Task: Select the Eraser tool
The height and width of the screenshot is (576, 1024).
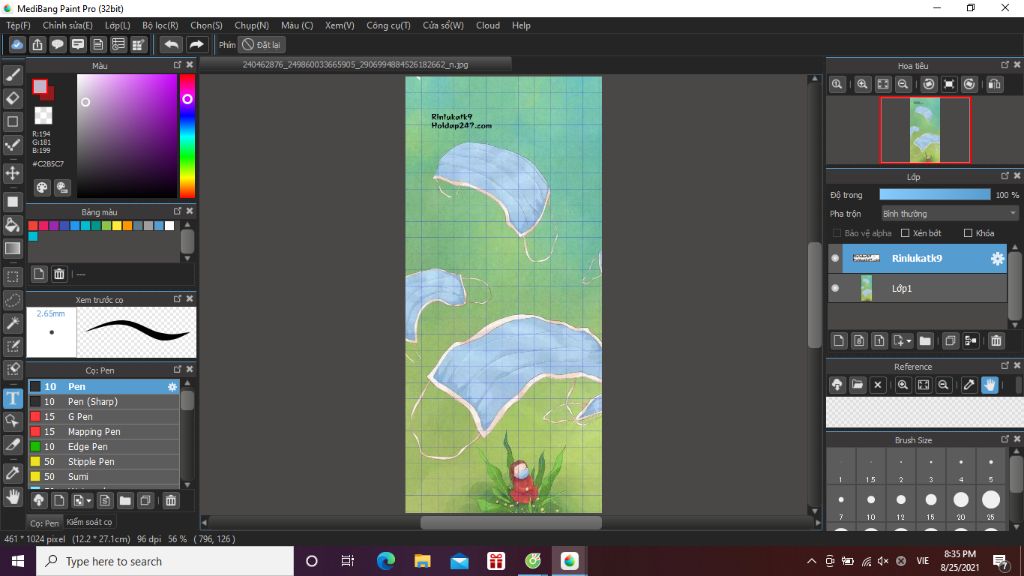Action: (12, 98)
